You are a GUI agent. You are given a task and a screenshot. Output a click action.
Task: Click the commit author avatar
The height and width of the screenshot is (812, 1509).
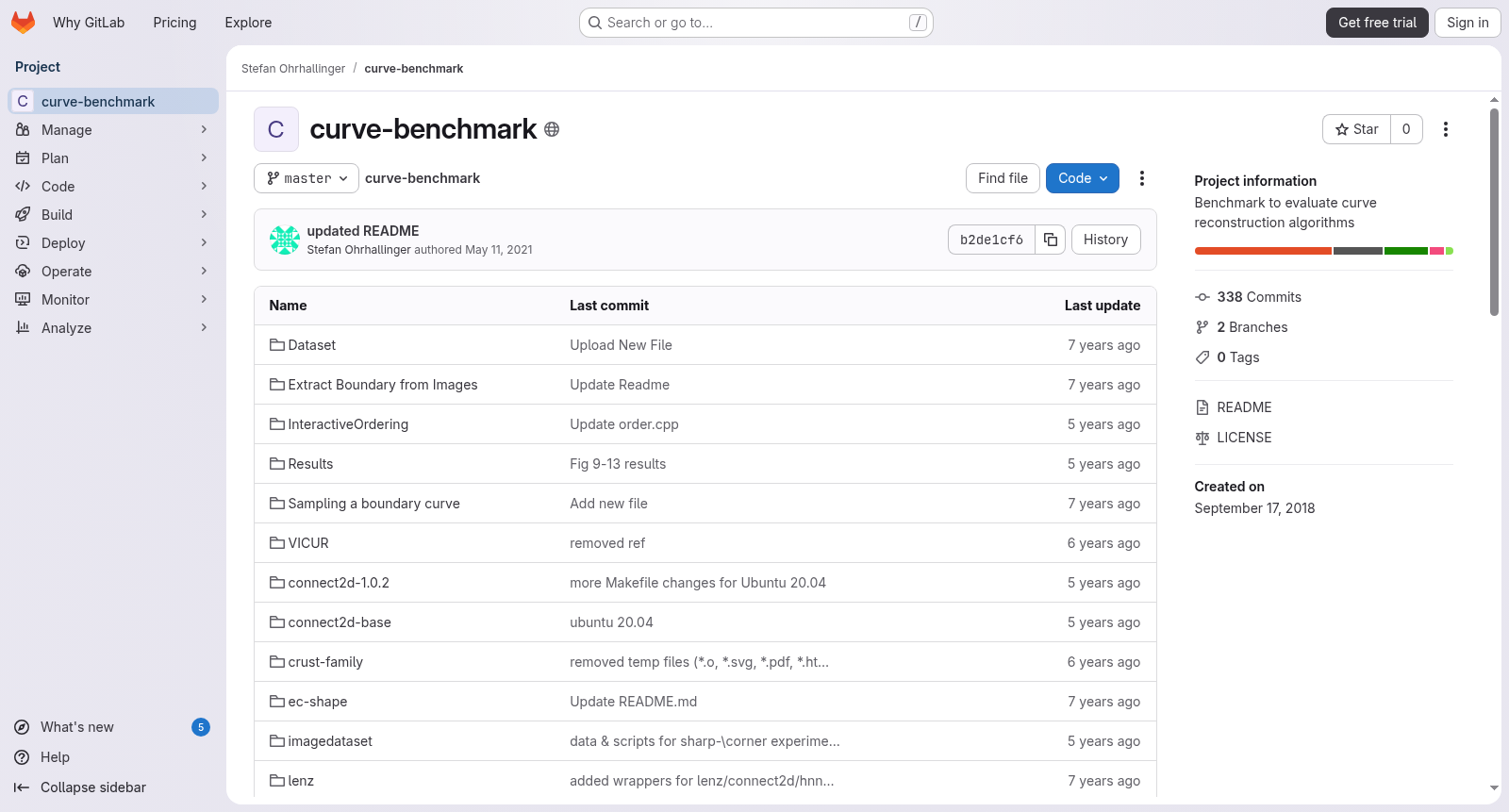285,240
